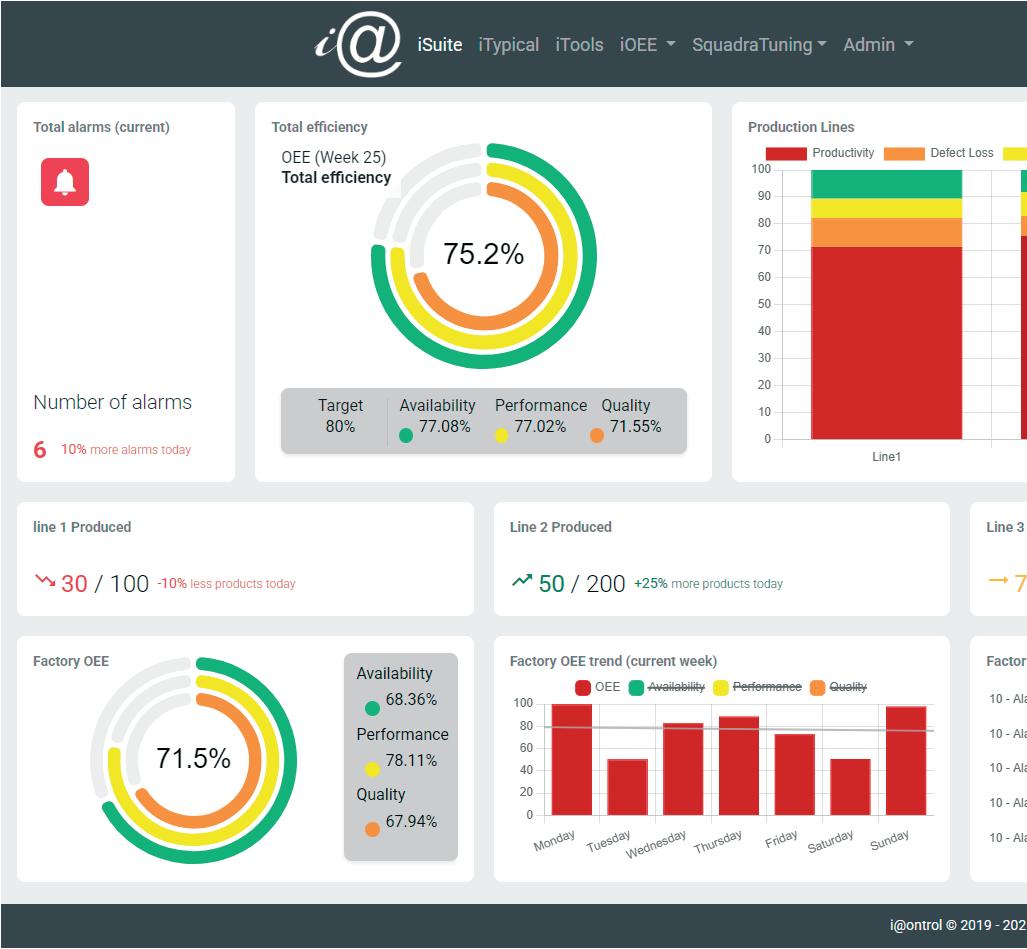This screenshot has height=949, width=1027.
Task: Toggle Productivity red legend swatch
Action: point(786,153)
